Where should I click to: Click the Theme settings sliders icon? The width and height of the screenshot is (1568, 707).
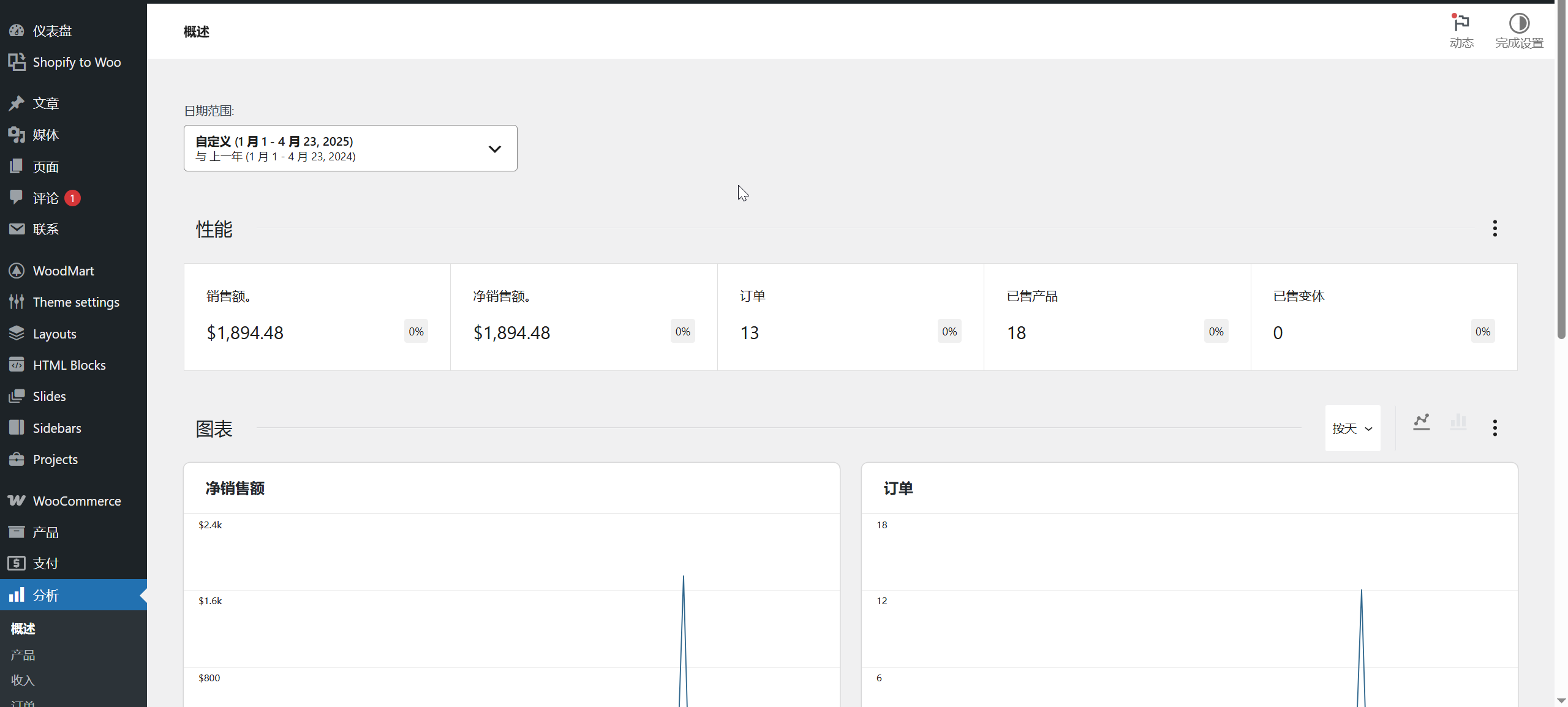point(17,302)
